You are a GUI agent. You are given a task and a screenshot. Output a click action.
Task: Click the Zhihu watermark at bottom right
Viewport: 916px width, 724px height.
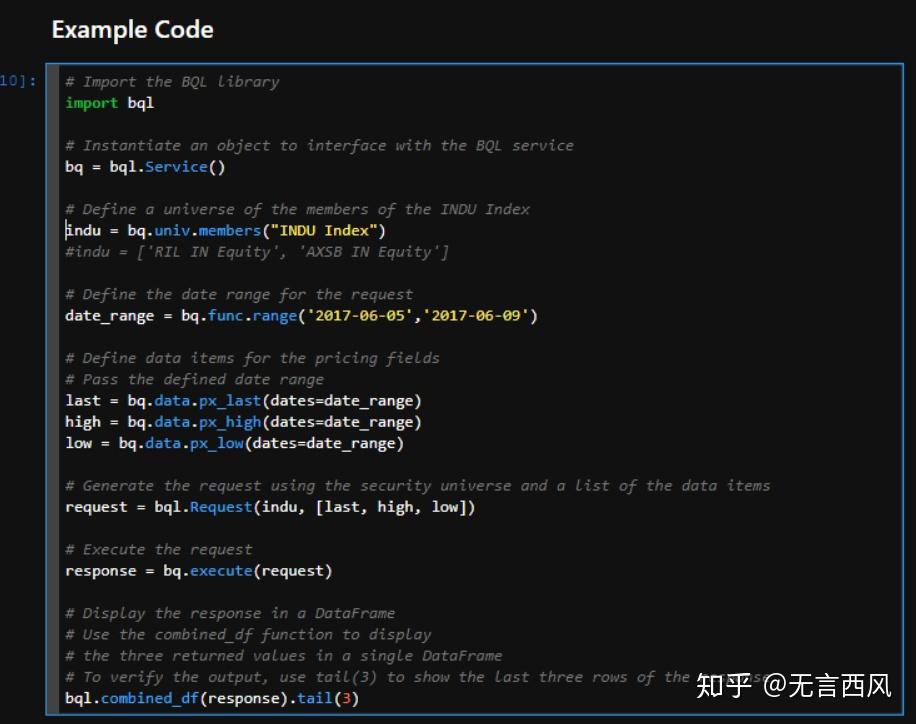(x=792, y=686)
